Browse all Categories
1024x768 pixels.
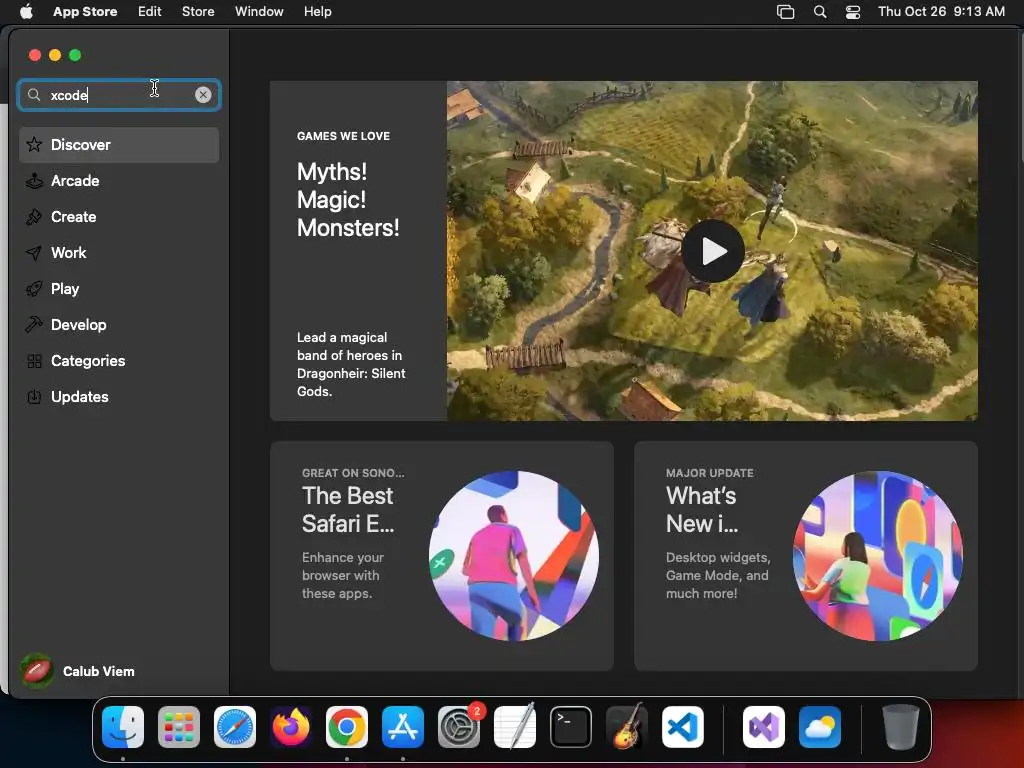(x=119, y=360)
